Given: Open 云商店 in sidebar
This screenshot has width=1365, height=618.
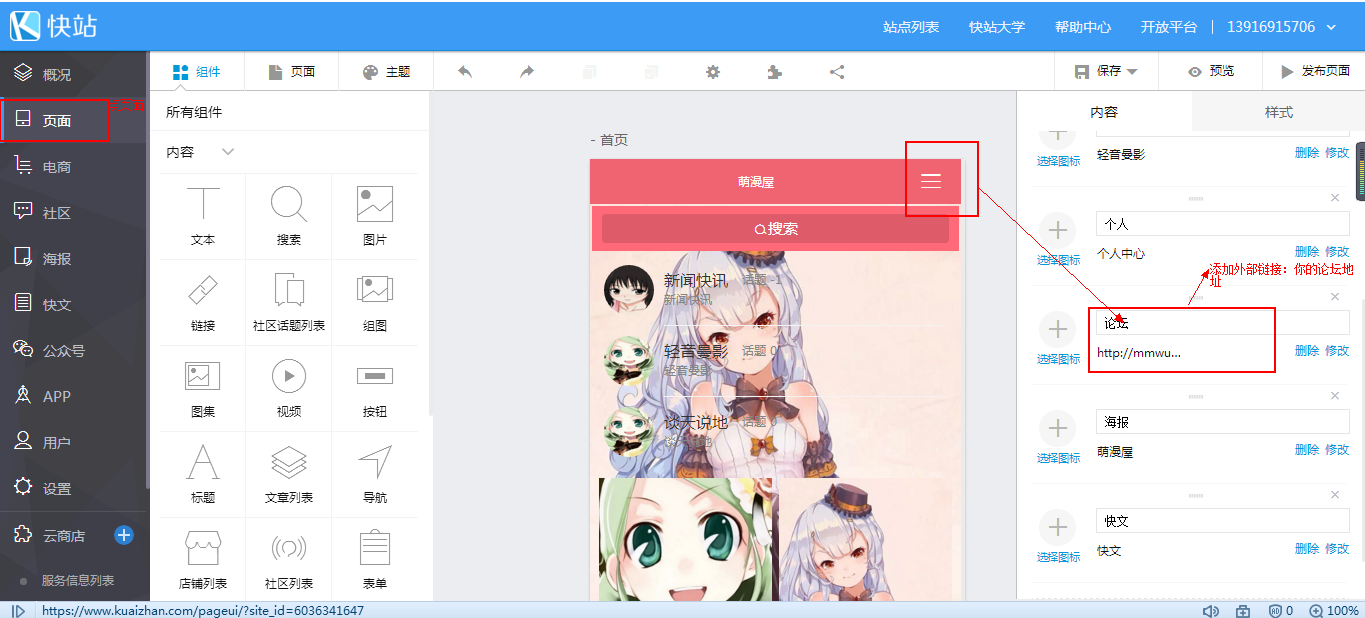Looking at the screenshot, I should click(63, 535).
